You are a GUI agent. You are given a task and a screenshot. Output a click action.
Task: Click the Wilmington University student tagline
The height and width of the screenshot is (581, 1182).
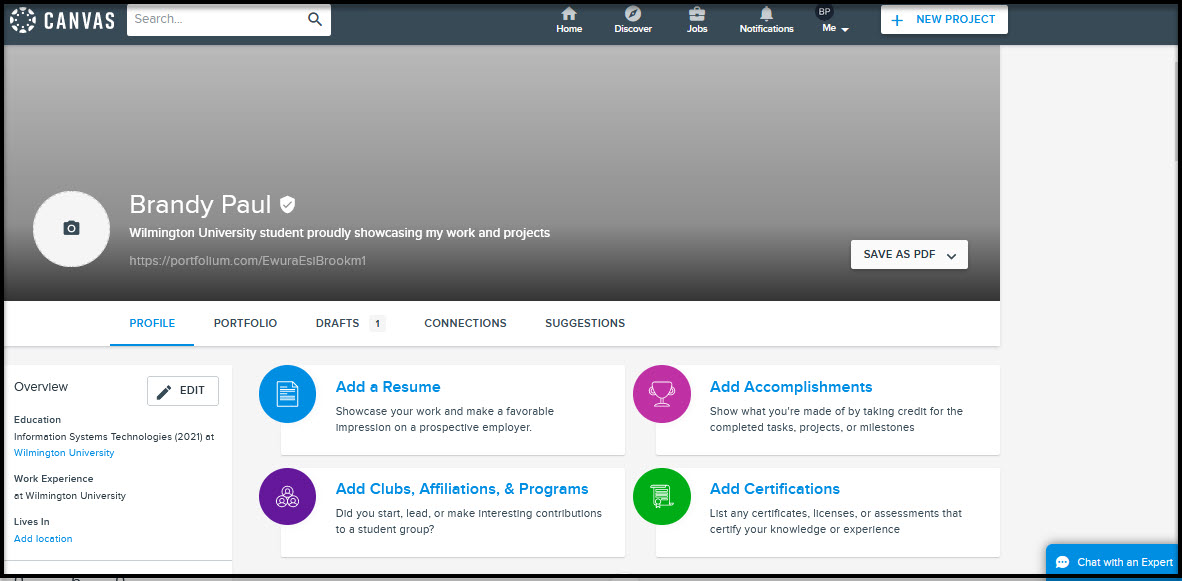point(340,233)
